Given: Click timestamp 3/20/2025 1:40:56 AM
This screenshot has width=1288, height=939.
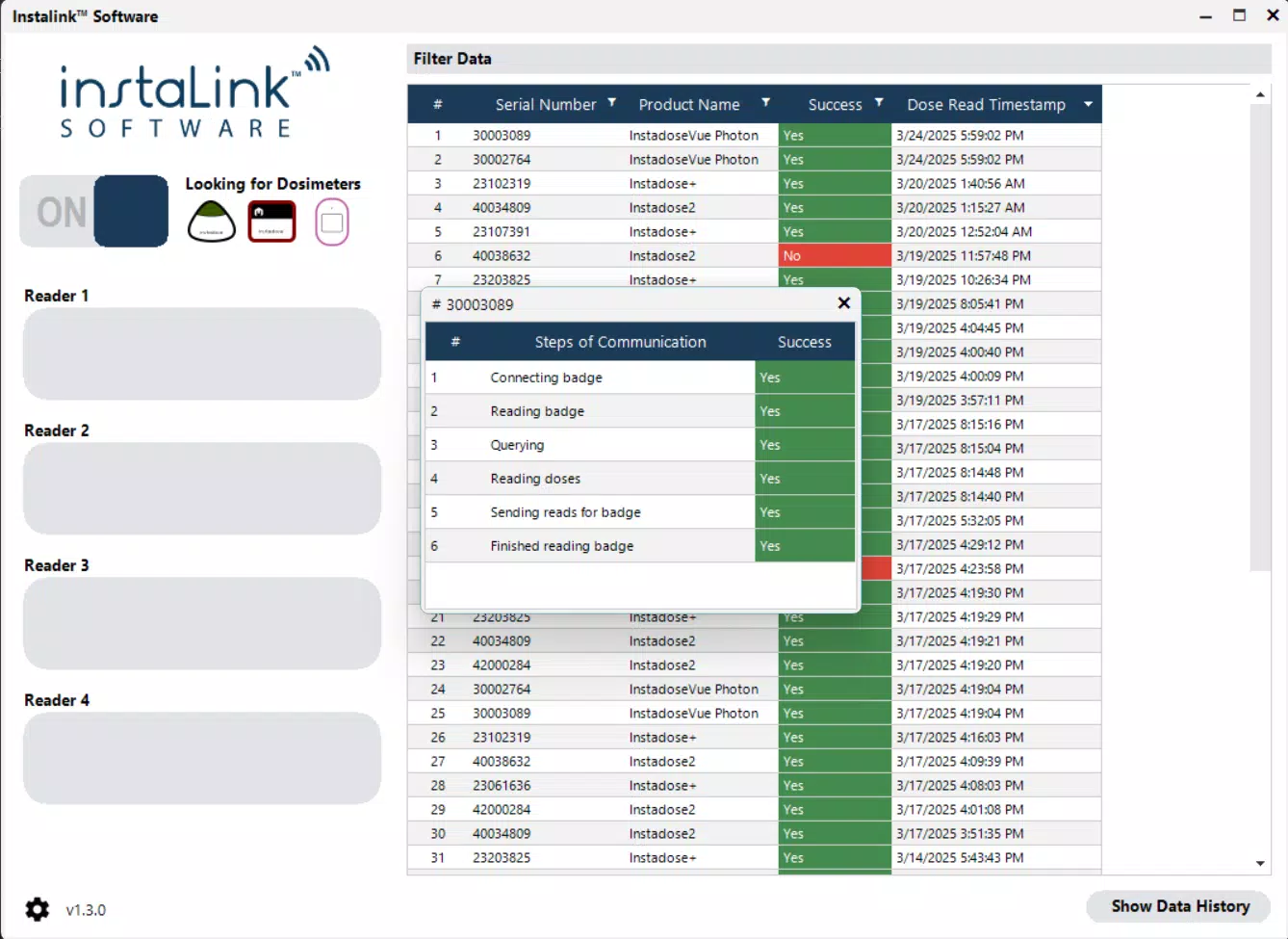Looking at the screenshot, I should point(960,184).
